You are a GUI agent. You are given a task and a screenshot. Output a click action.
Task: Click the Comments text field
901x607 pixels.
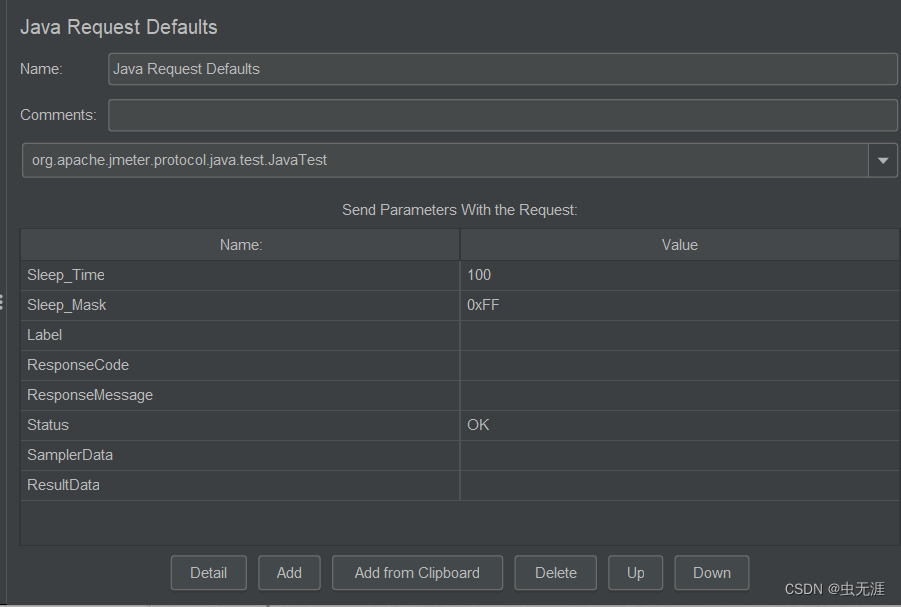pyautogui.click(x=502, y=115)
